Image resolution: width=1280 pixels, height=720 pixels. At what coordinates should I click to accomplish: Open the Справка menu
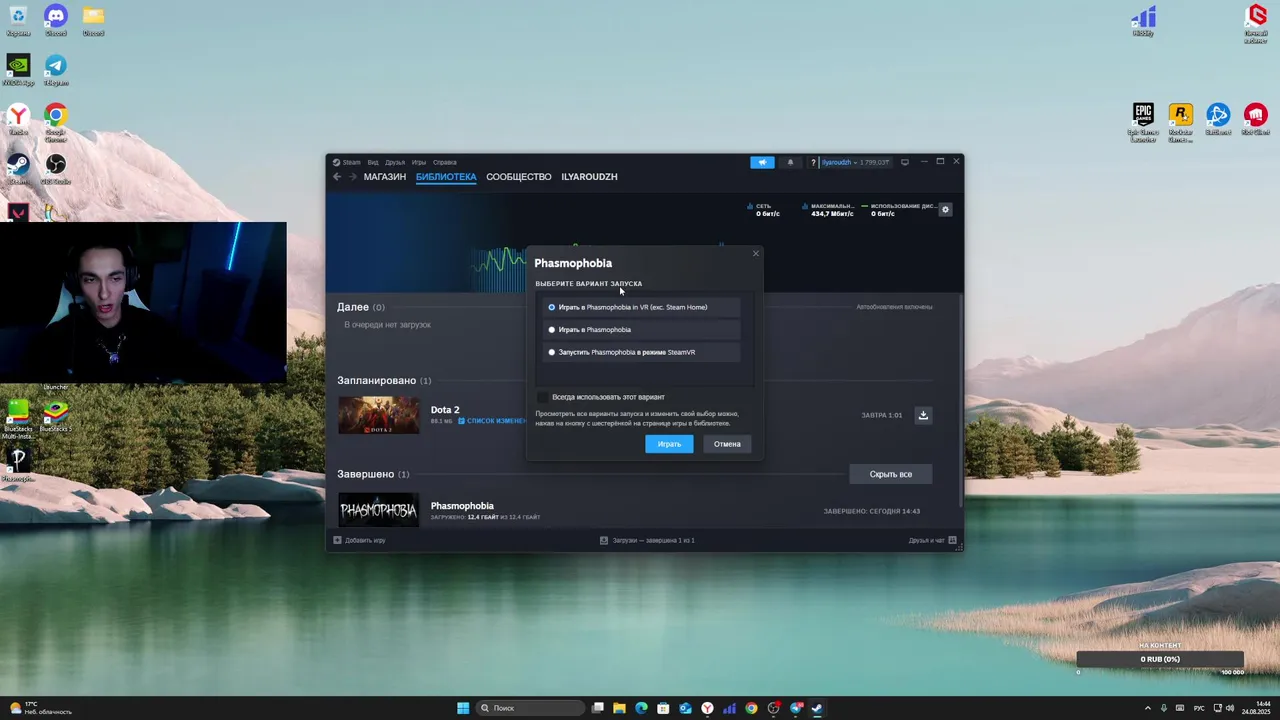(445, 162)
